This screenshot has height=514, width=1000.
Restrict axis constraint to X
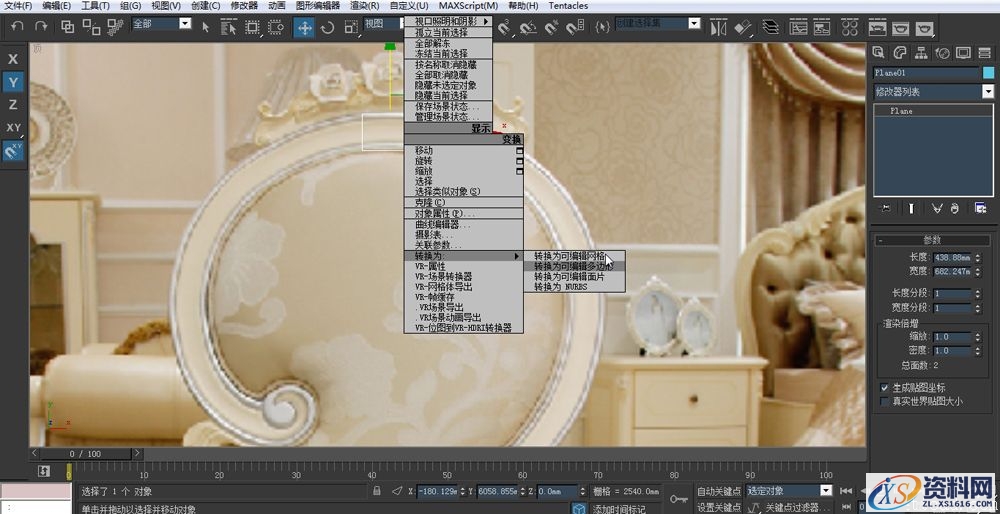(x=13, y=59)
